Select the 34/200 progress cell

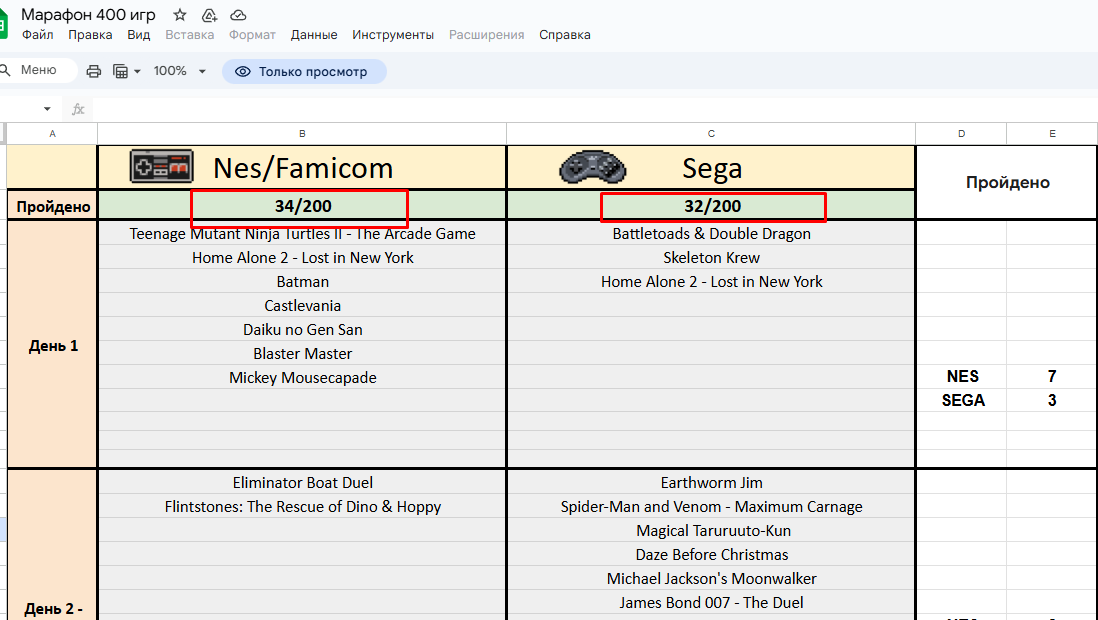point(302,206)
